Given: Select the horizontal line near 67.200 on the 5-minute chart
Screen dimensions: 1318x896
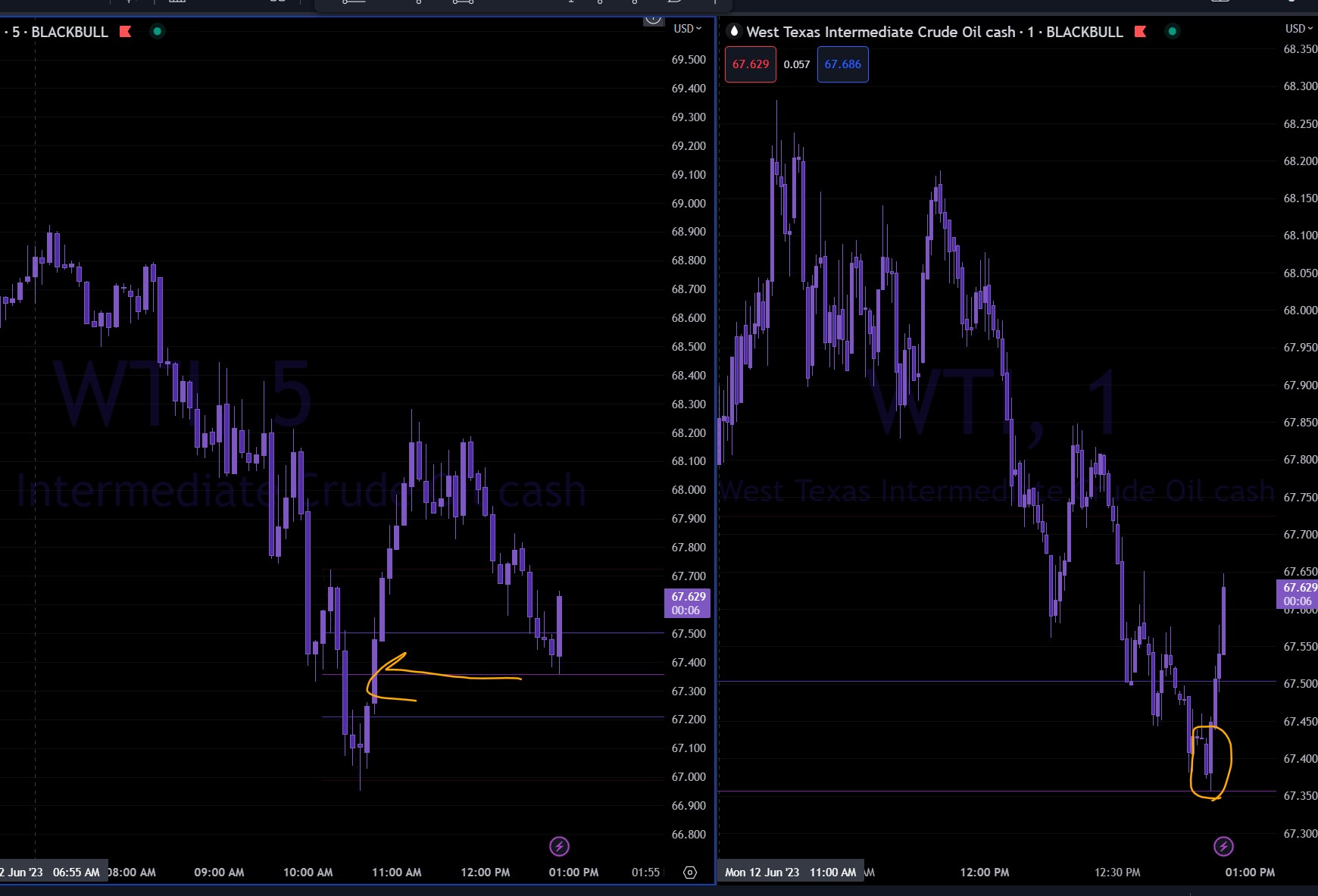Looking at the screenshot, I should click(492, 716).
